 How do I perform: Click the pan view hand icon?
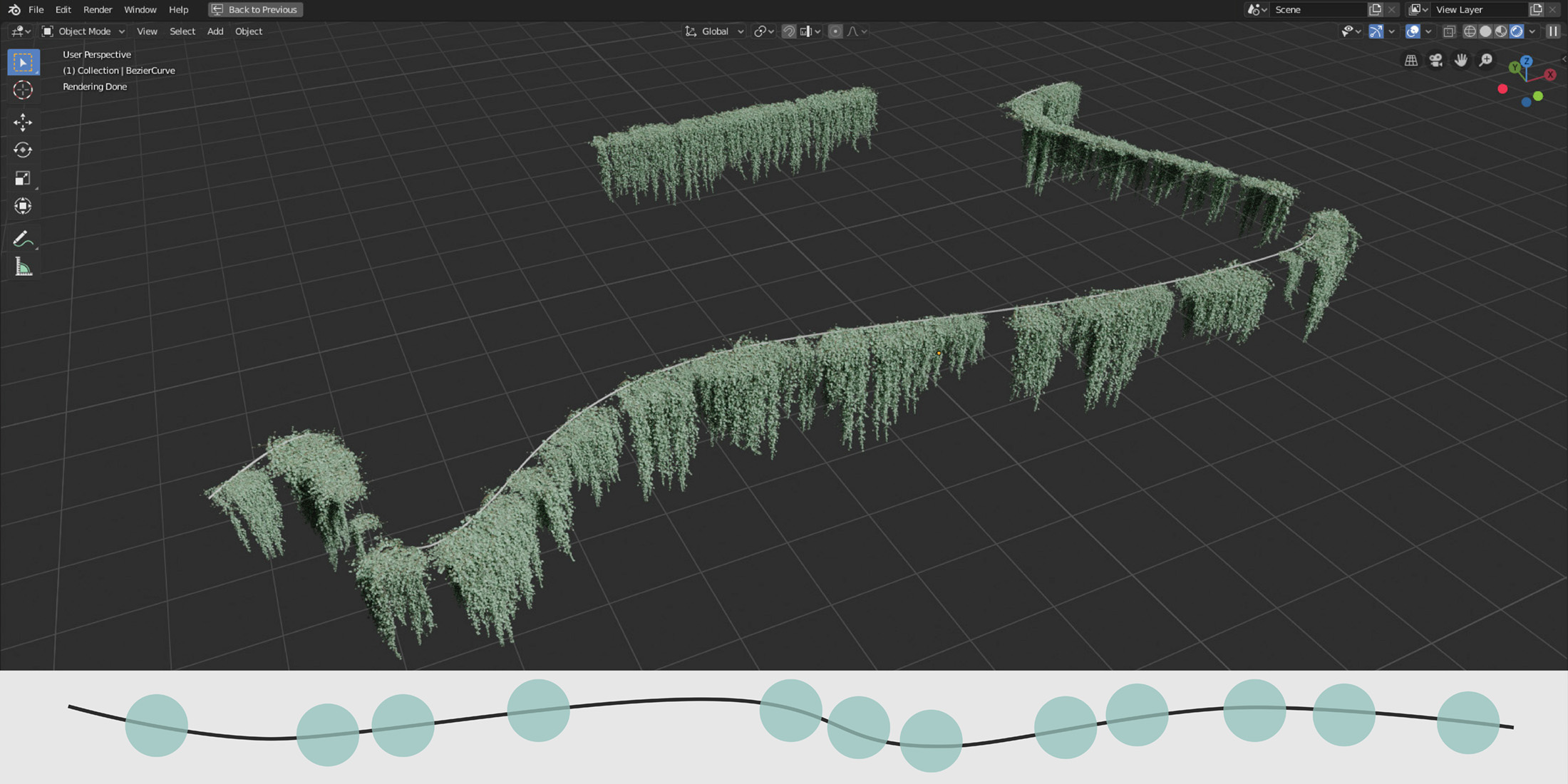1460,61
